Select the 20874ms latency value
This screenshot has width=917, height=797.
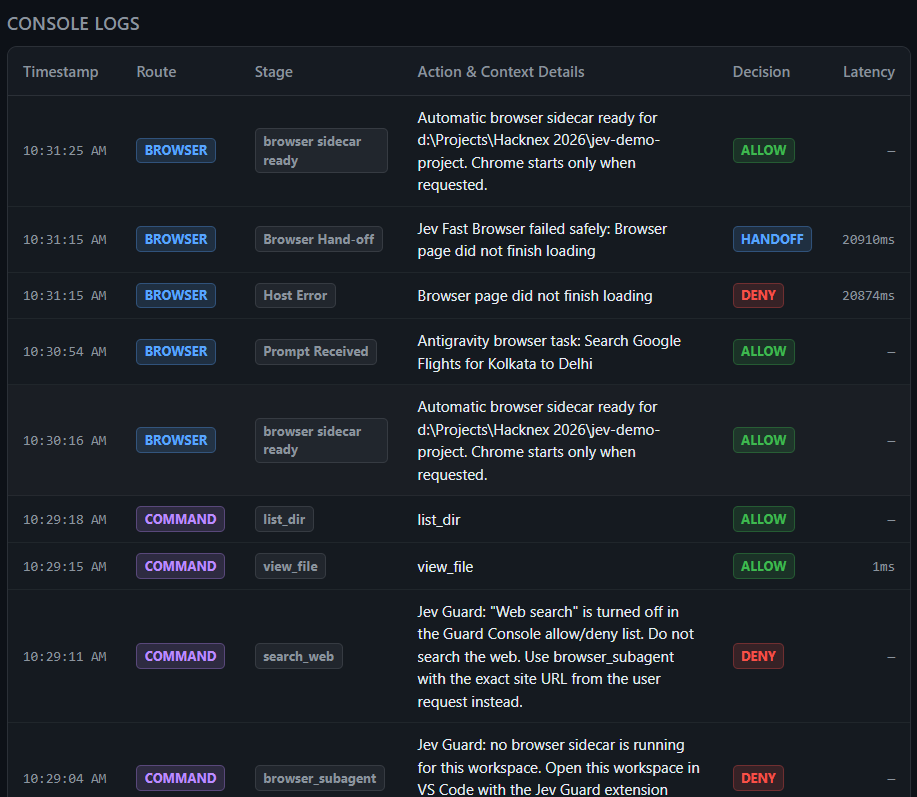pos(868,296)
